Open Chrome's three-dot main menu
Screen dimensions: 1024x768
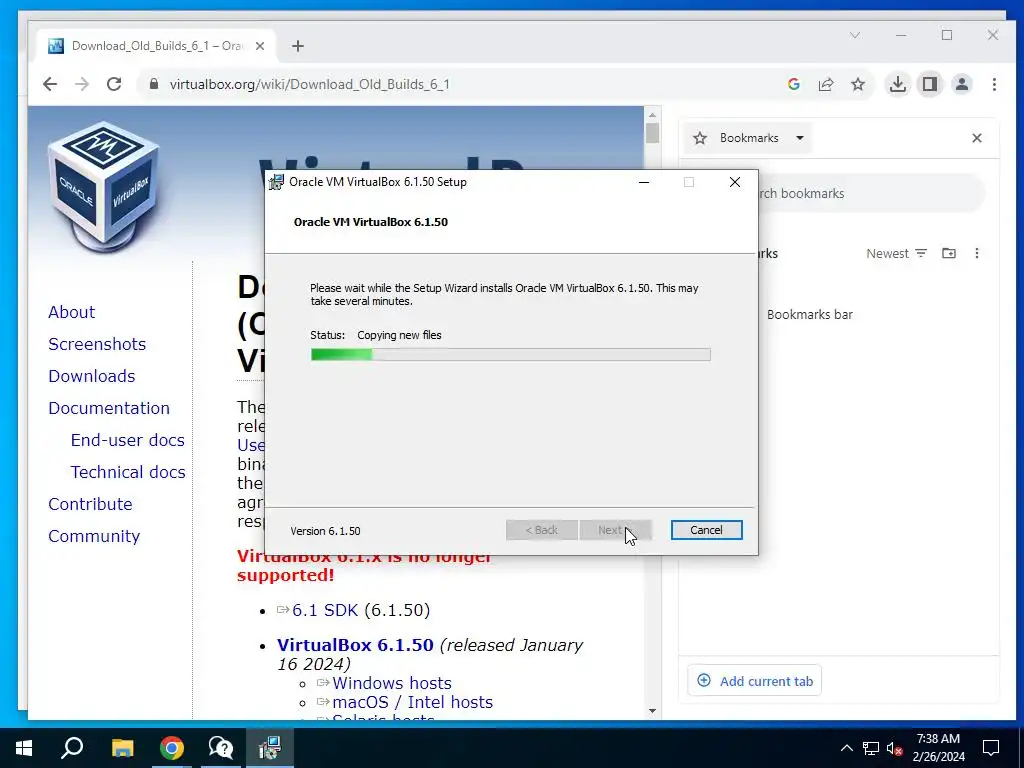pos(994,84)
